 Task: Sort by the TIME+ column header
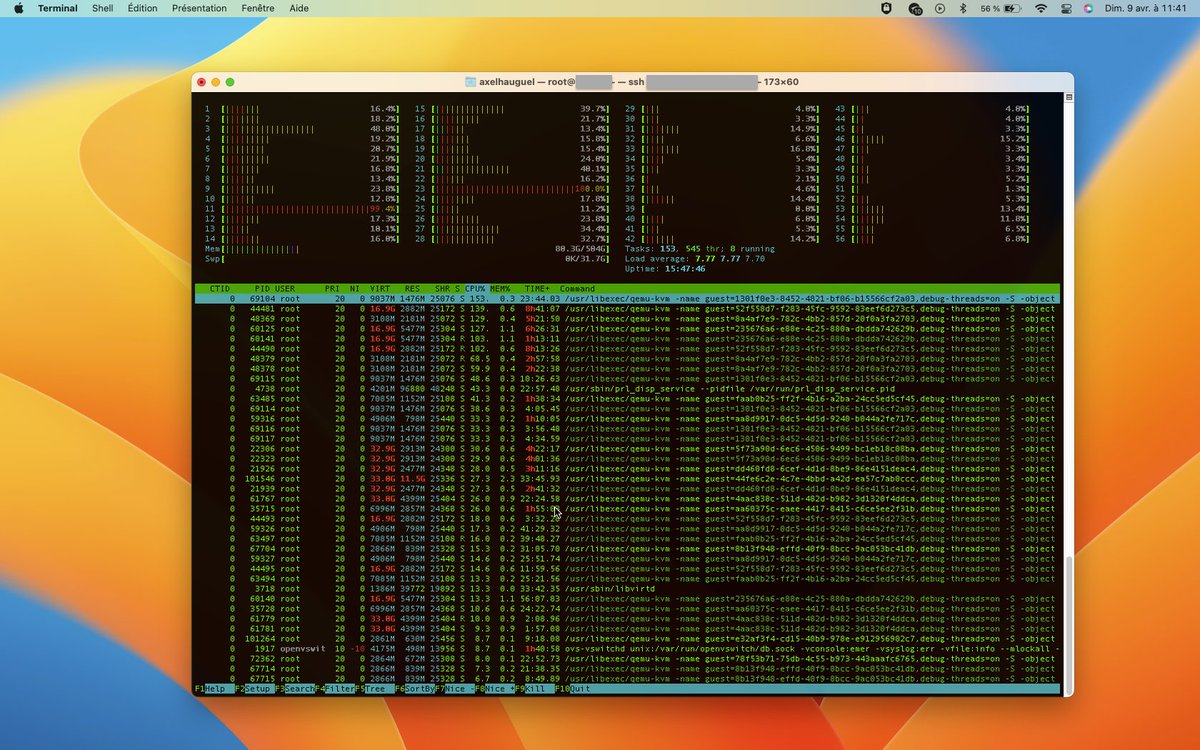tap(536, 289)
